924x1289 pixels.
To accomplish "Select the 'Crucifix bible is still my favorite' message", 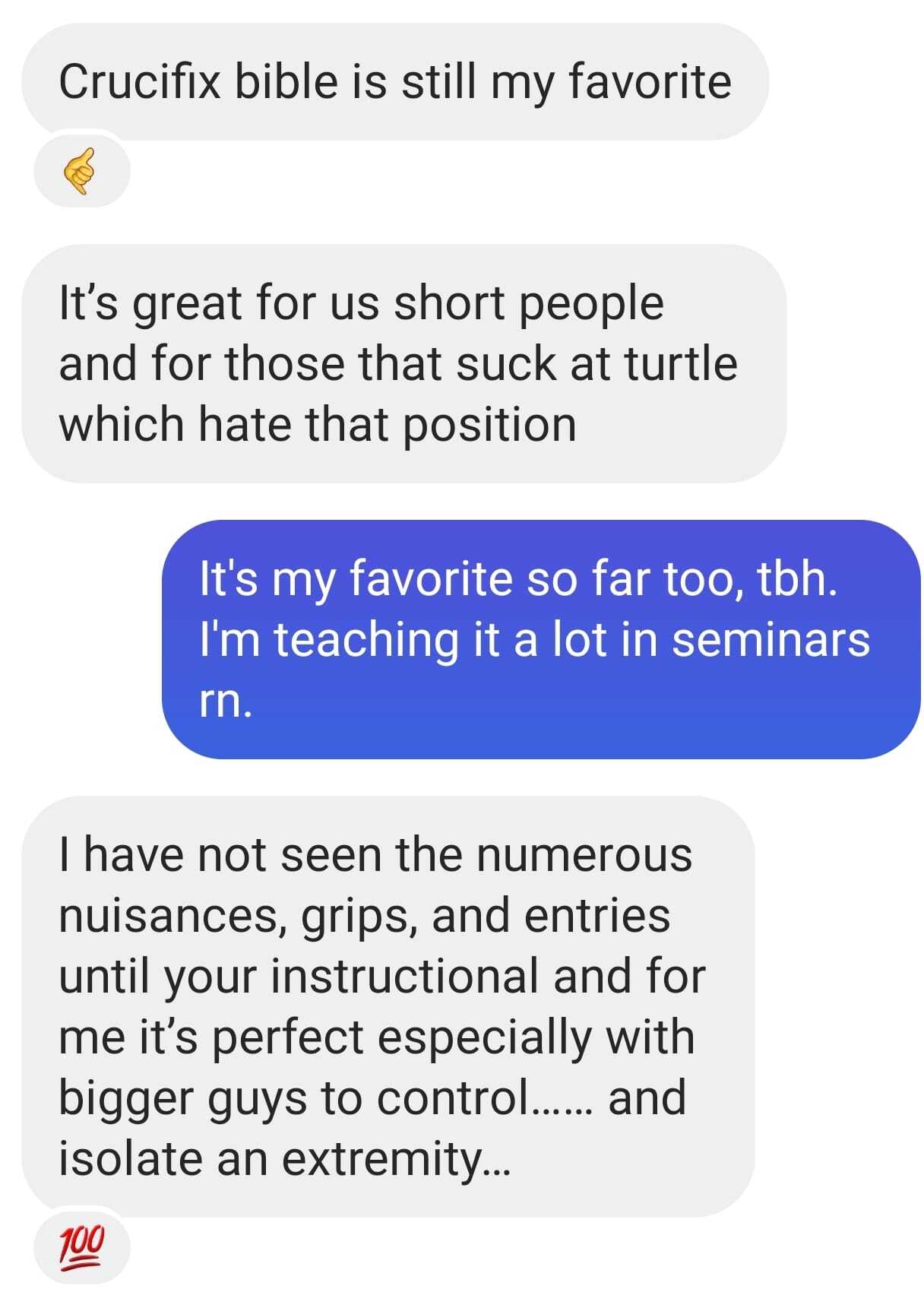I will click(394, 82).
